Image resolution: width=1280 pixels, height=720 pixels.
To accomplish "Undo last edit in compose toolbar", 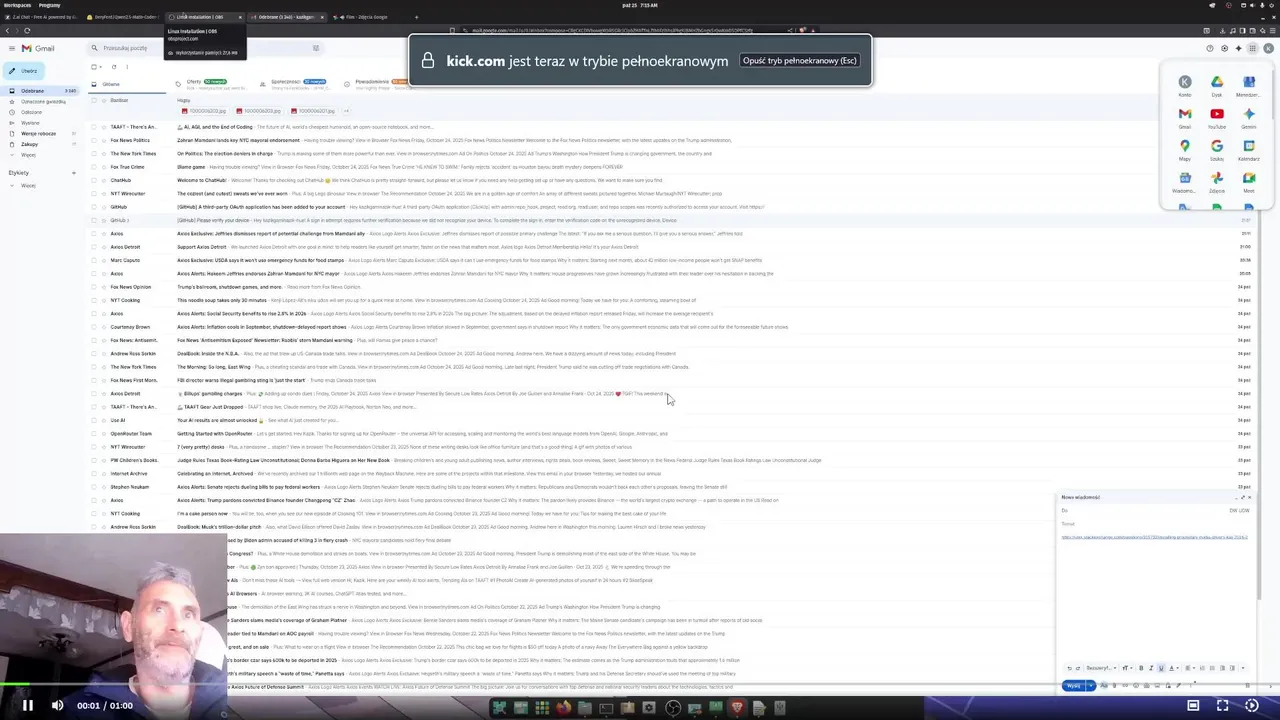I will [1070, 668].
